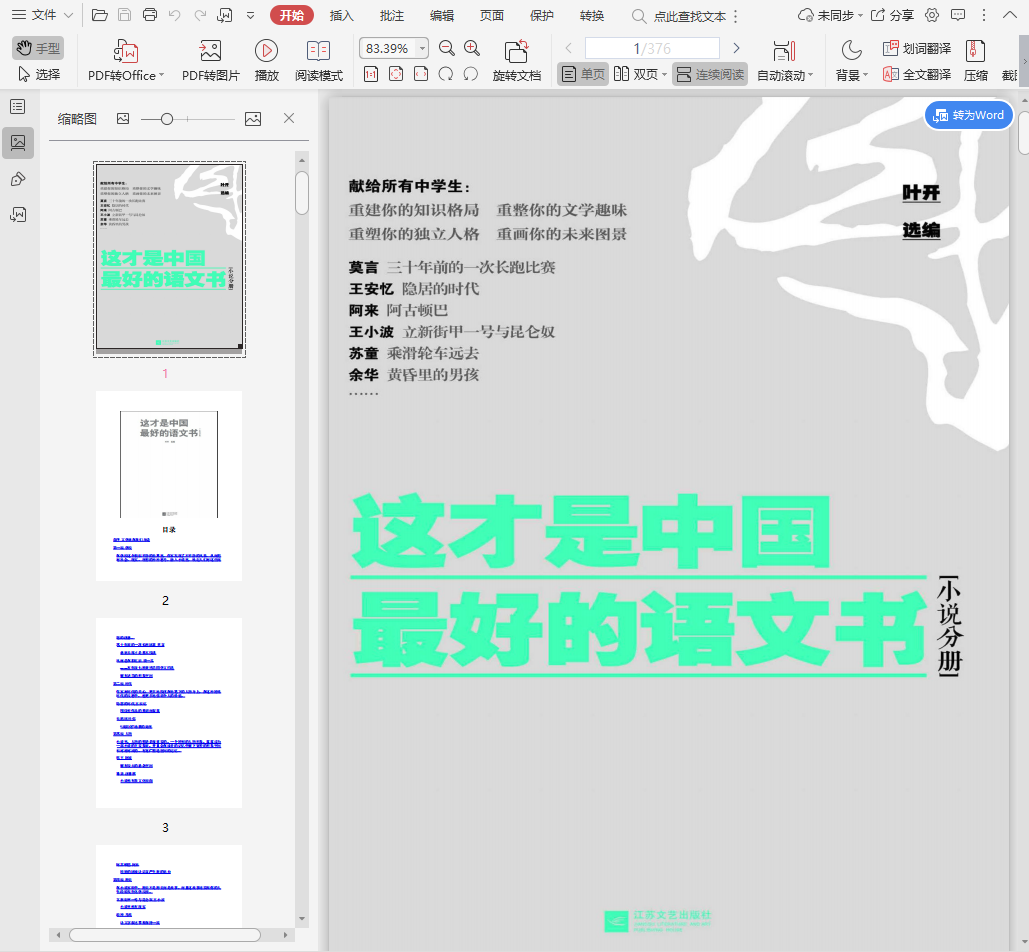Start slideshow with the 播放 icon
This screenshot has height=952, width=1029.
tap(266, 52)
